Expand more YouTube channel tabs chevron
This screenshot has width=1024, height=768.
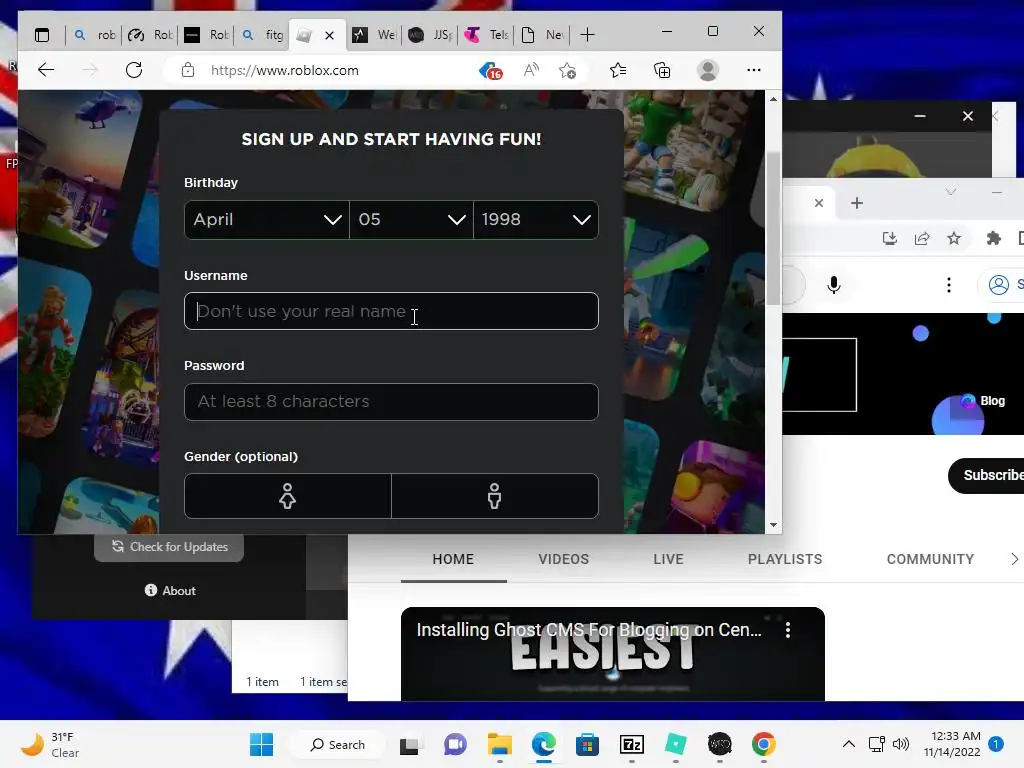pos(1014,559)
